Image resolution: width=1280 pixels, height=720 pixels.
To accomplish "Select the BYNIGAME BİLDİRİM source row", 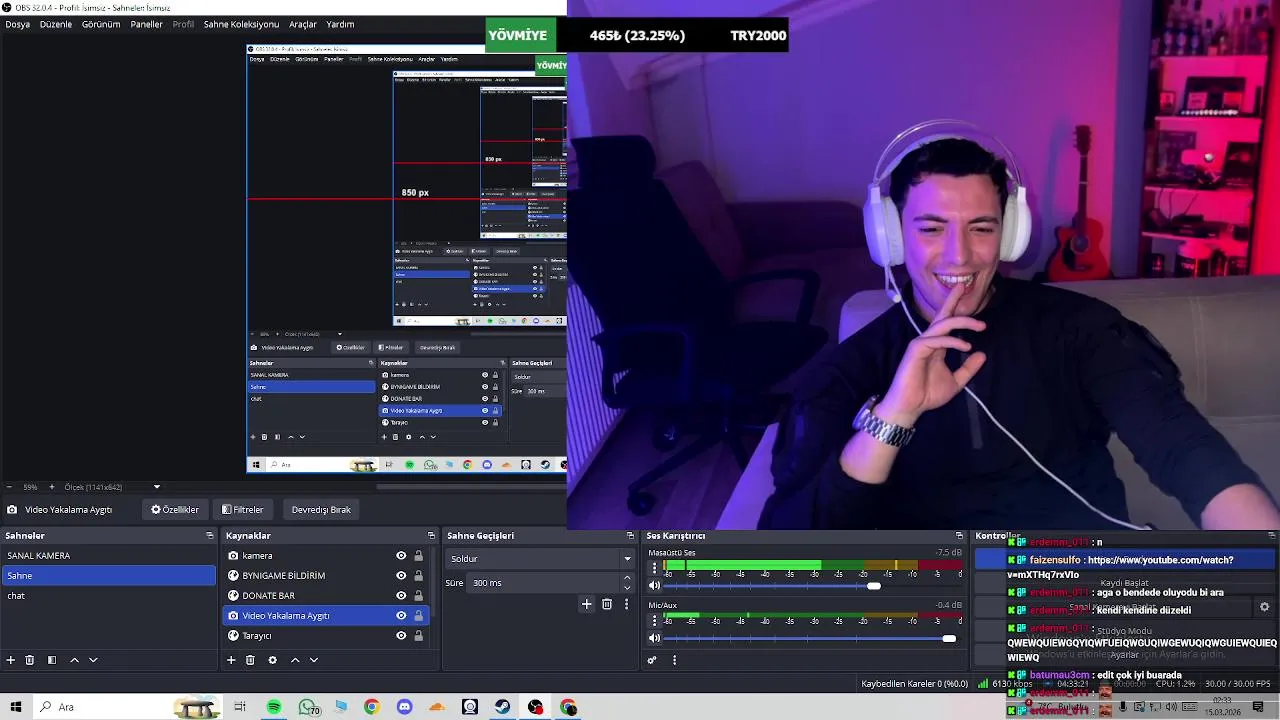I will coord(326,576).
